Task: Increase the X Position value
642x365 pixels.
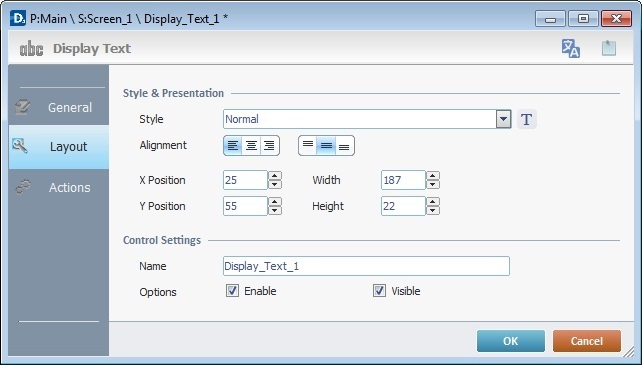Action: (275, 176)
